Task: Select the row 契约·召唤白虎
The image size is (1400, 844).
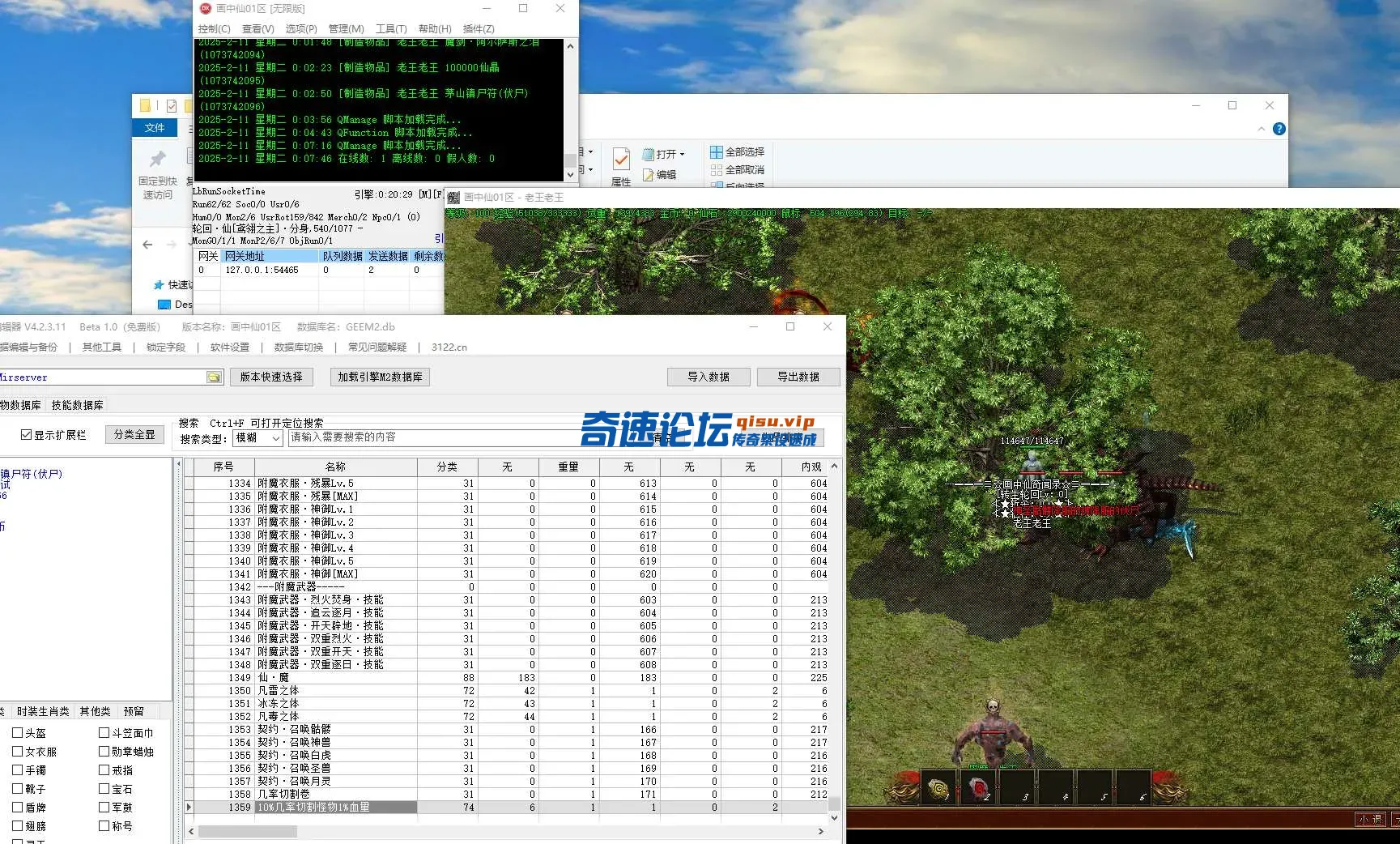Action: point(508,756)
